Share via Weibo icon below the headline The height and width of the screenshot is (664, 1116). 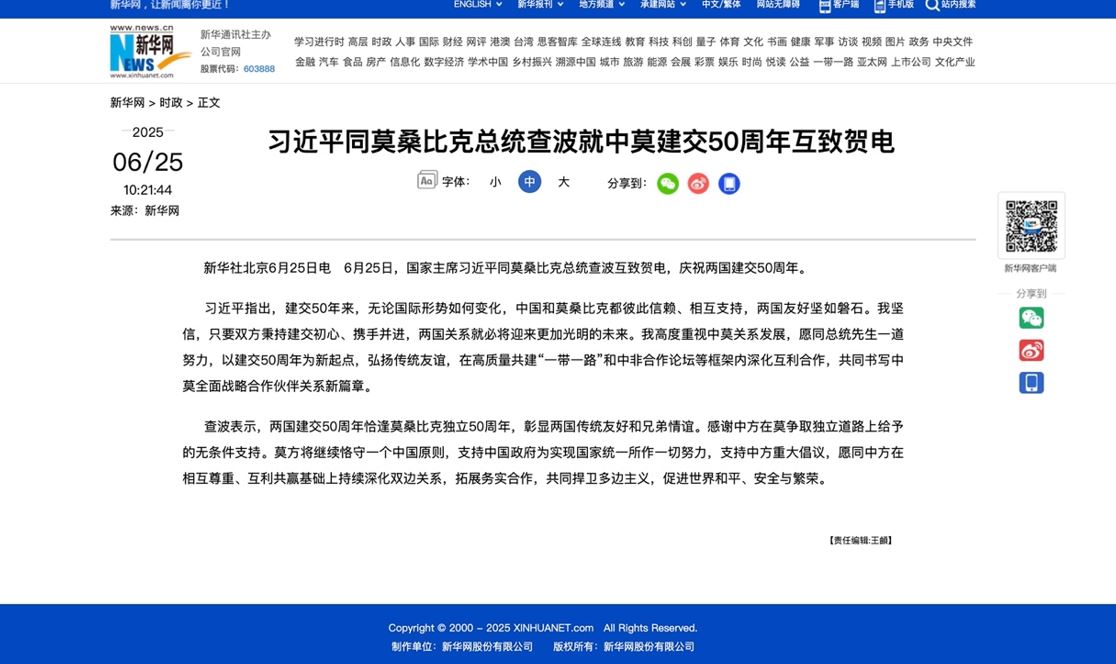(698, 184)
